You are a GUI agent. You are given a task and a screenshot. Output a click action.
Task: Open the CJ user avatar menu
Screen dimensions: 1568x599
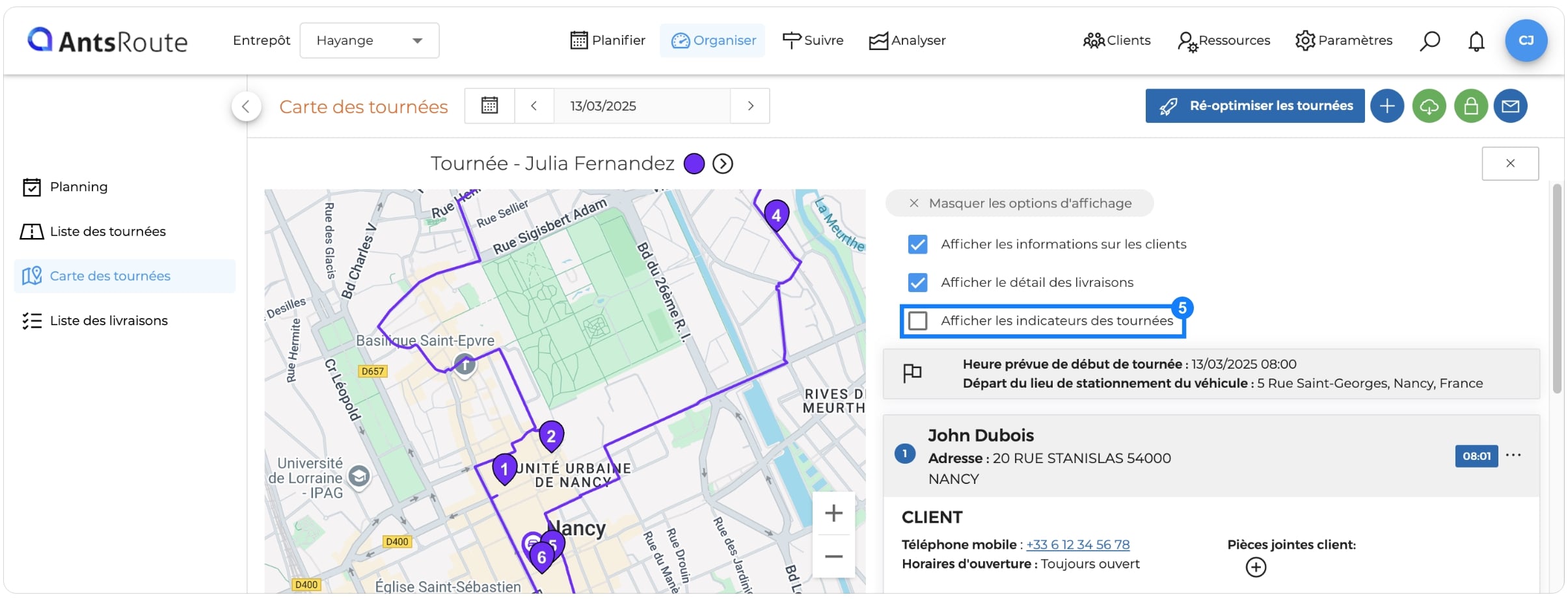[x=1526, y=40]
